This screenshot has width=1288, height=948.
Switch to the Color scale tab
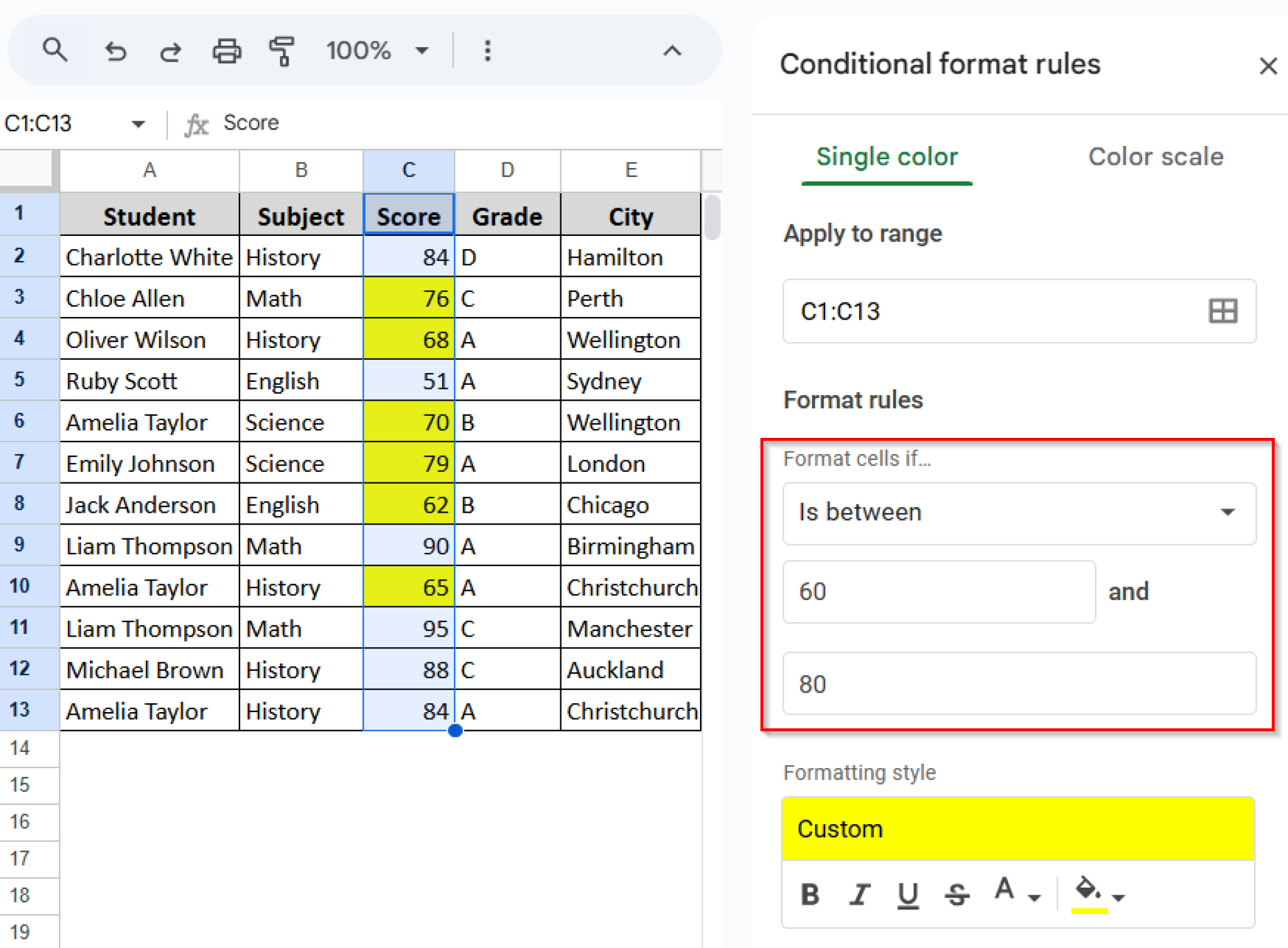click(1155, 157)
